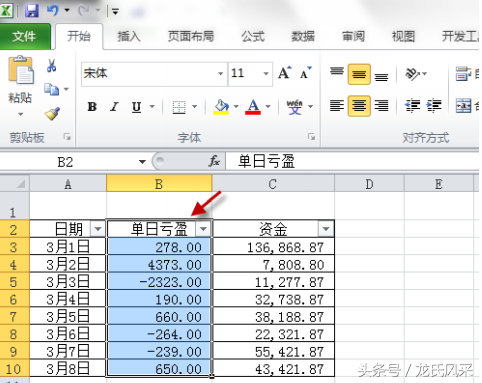
Task: Click the Redo arrow icon
Action: tap(84, 10)
